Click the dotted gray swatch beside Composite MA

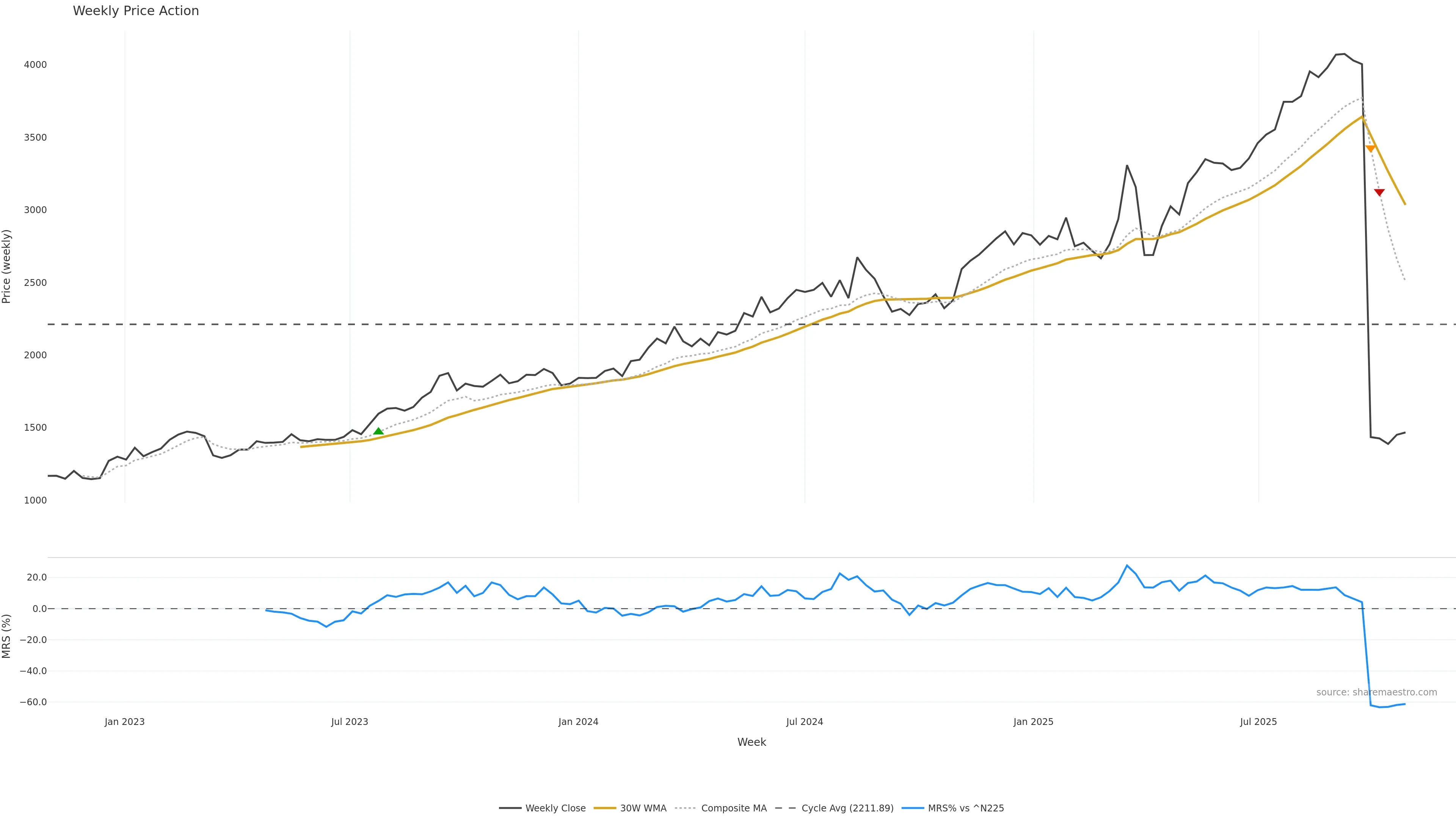685,808
